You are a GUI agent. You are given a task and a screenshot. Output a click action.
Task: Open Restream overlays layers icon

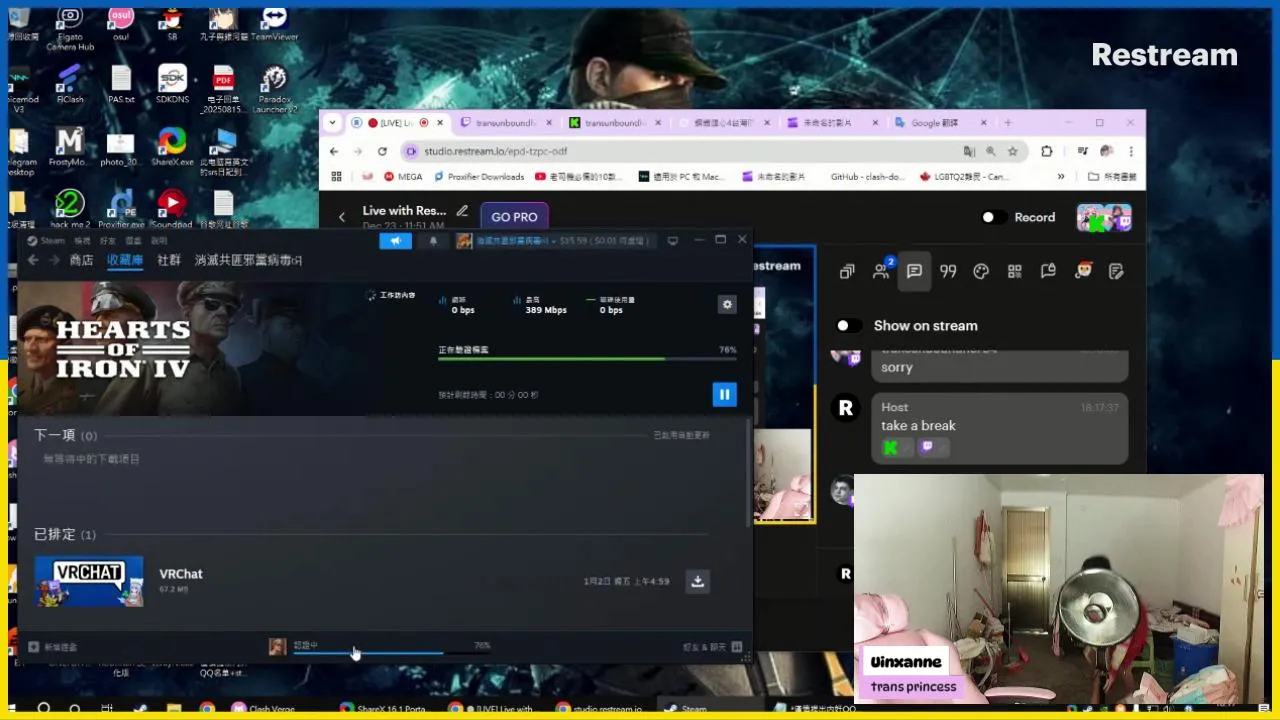[x=847, y=271]
